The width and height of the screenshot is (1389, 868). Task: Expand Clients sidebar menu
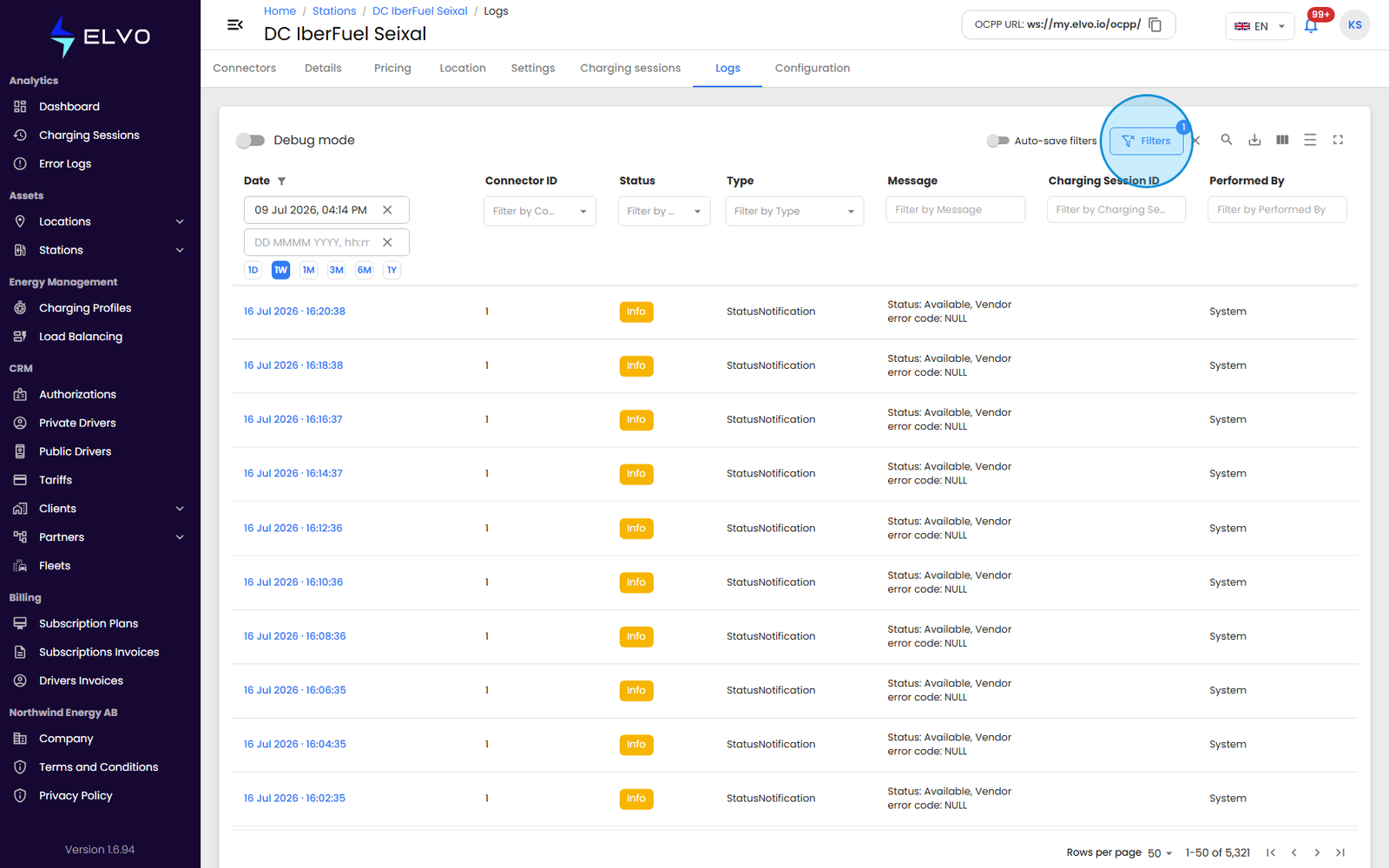click(x=180, y=509)
